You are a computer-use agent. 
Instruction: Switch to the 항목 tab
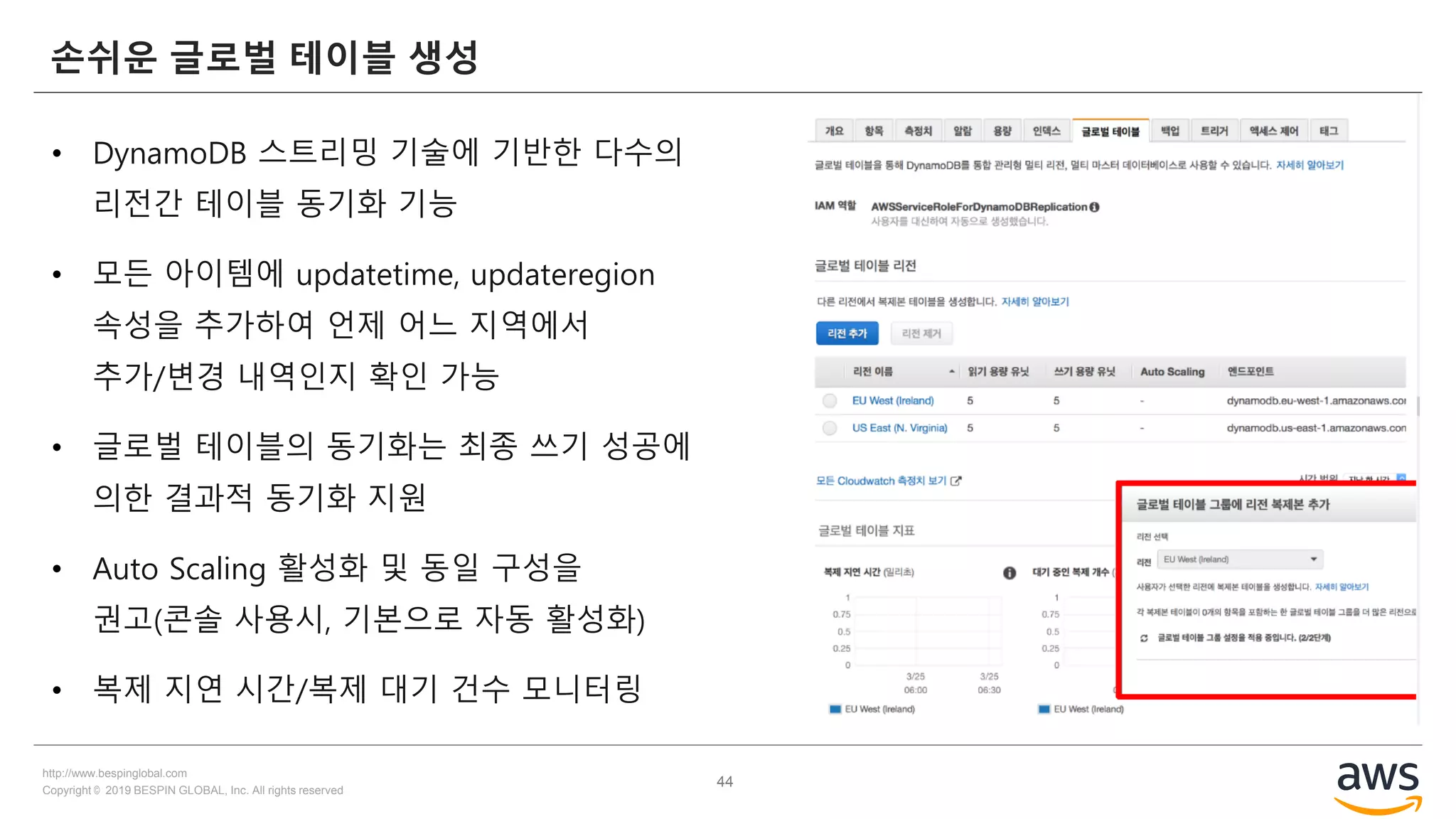[x=874, y=131]
